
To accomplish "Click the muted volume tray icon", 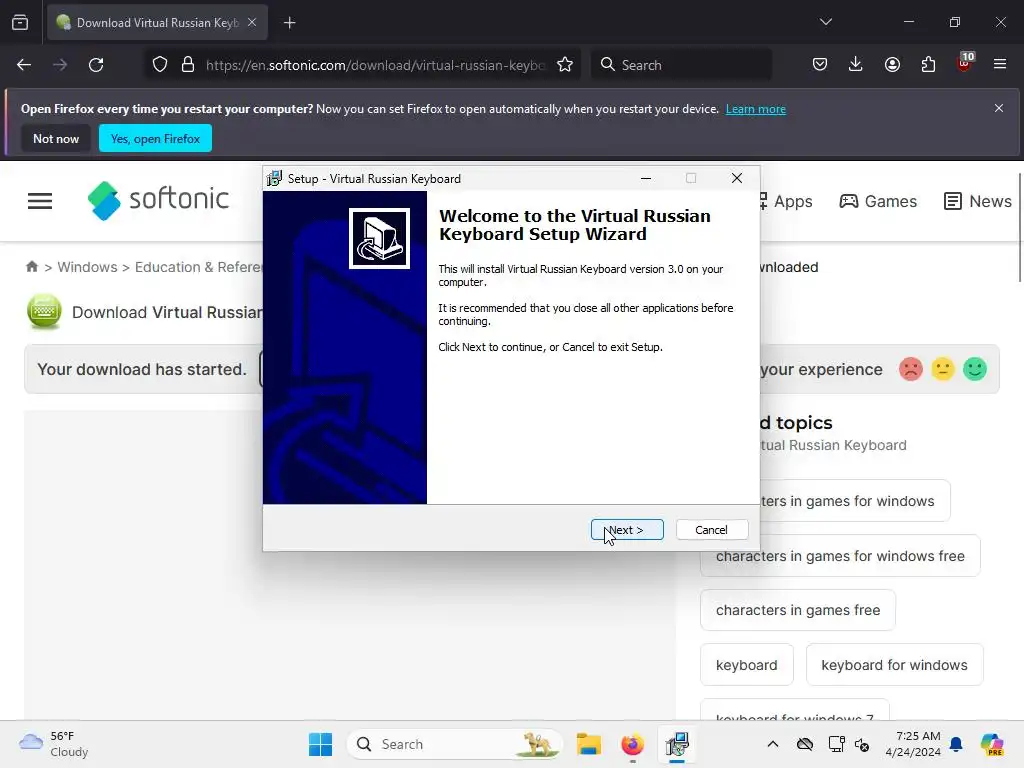I will coord(862,744).
